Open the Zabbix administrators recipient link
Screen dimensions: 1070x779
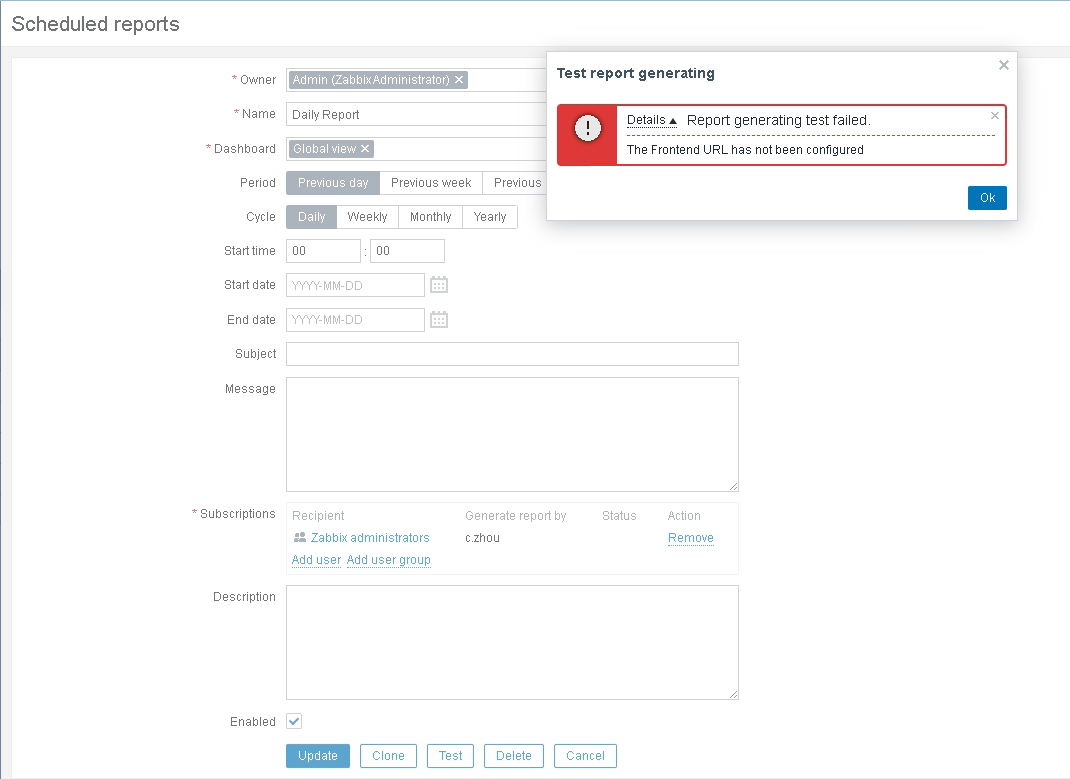pos(370,538)
